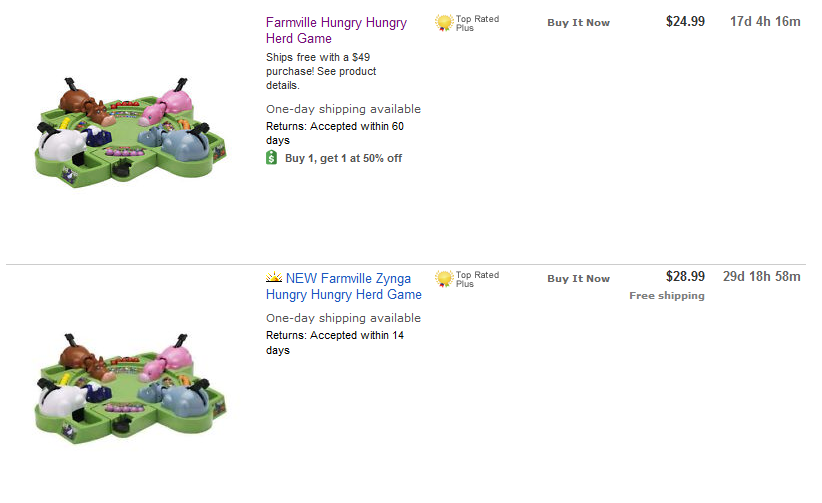Click Top Rated Plus badge on first listing

467,23
